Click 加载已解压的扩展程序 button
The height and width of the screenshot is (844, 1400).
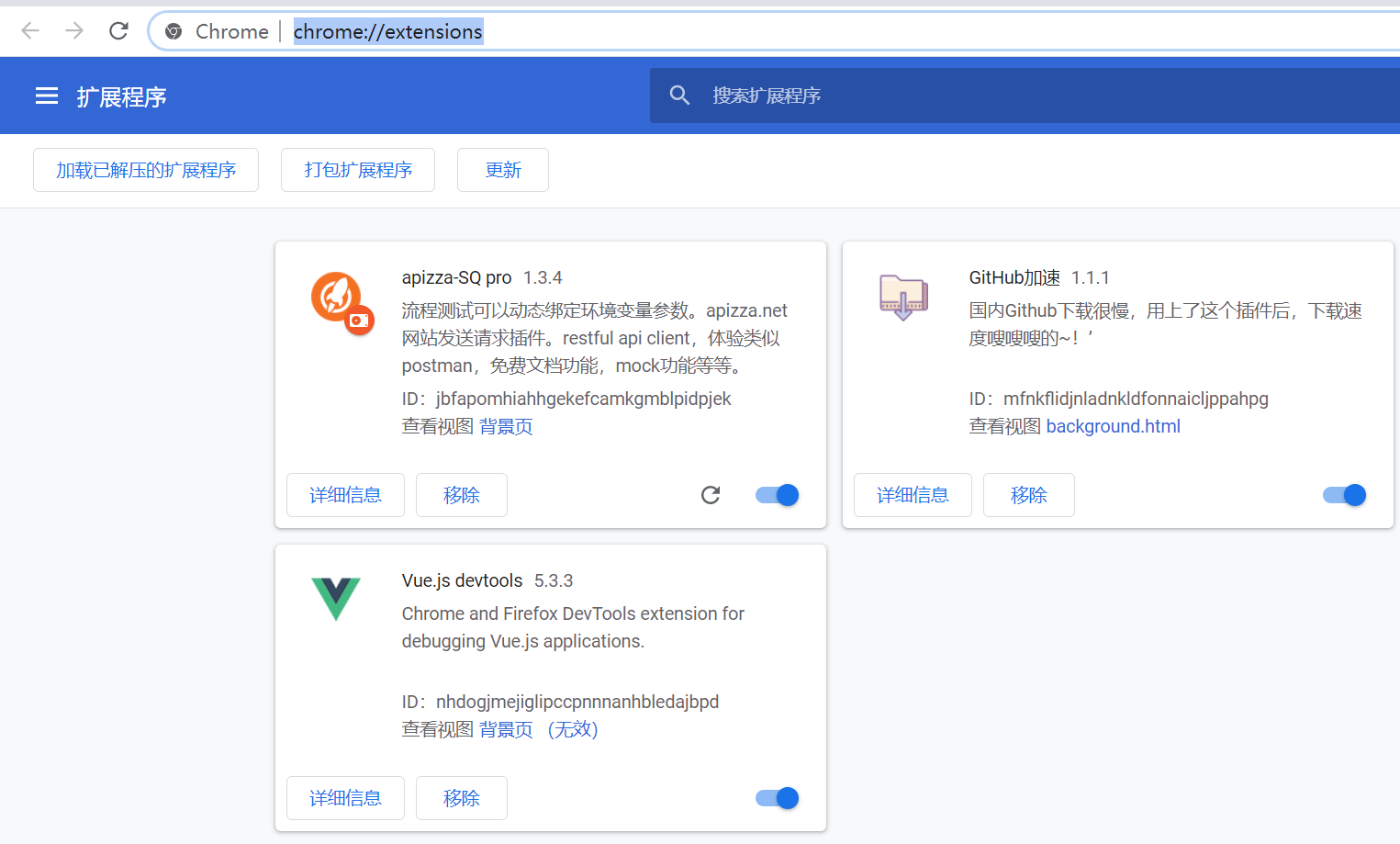coord(146,170)
